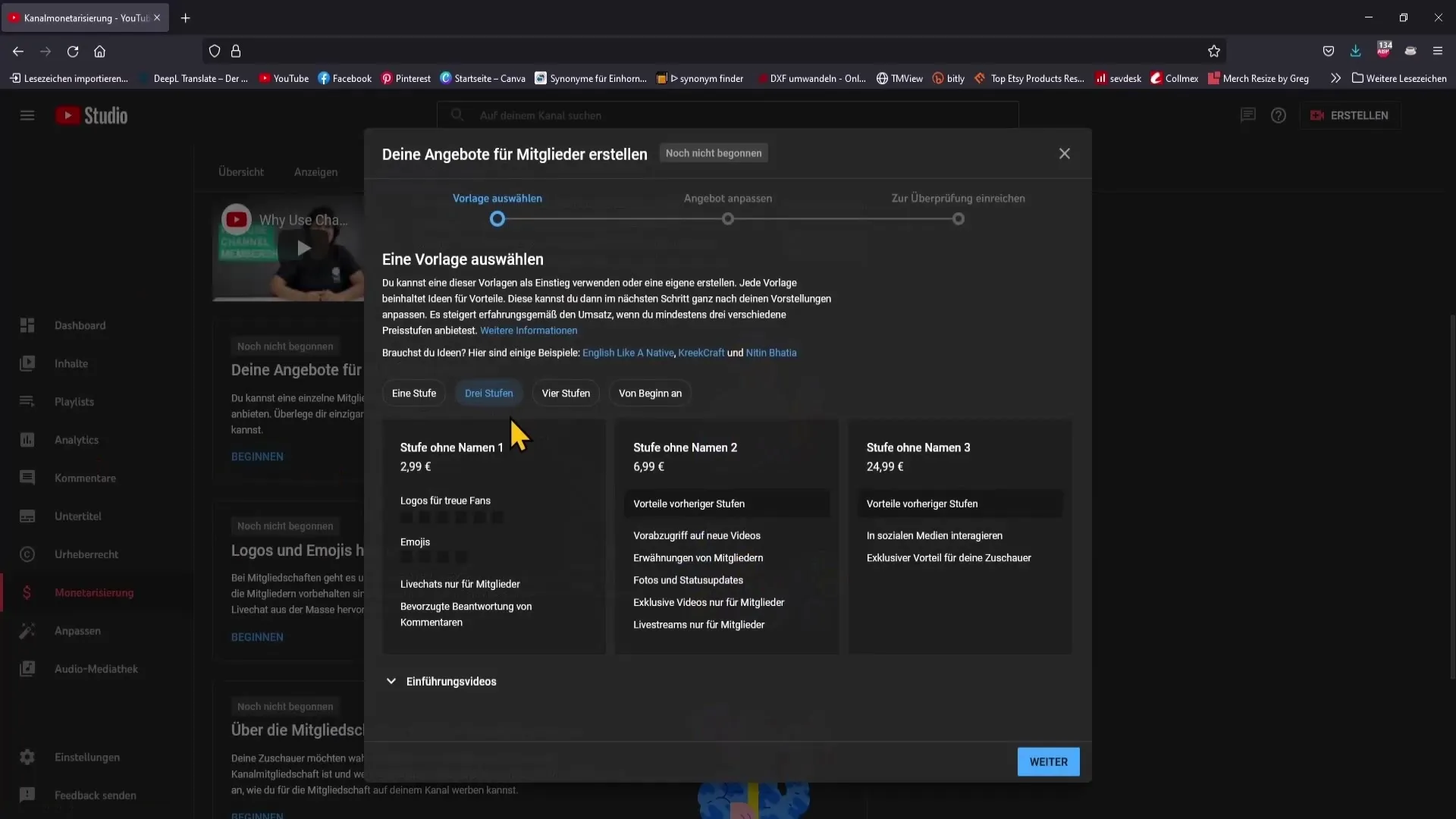Open the Einstellungen gear icon
This screenshot has height=819, width=1456.
[x=26, y=756]
